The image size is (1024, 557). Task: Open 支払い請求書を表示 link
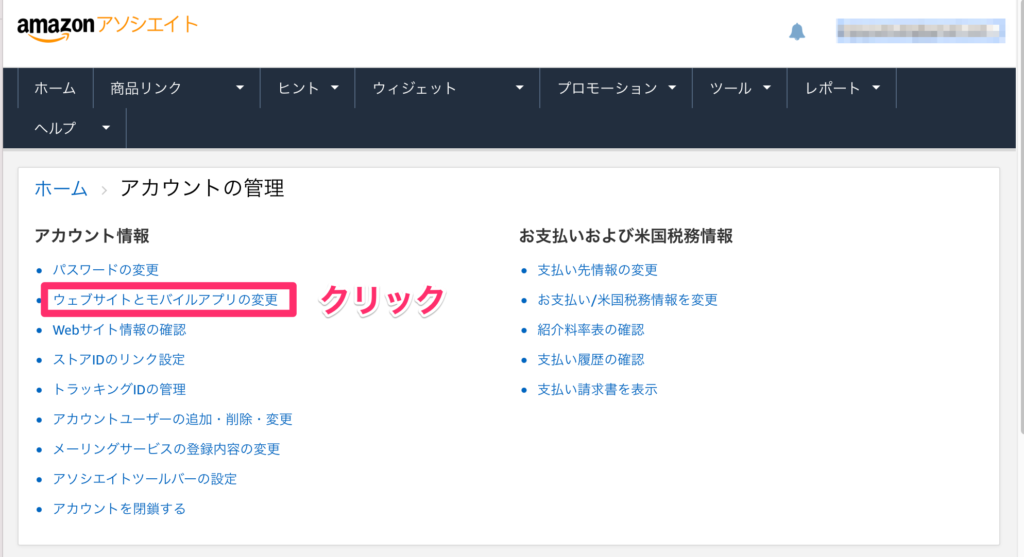pyautogui.click(x=597, y=390)
